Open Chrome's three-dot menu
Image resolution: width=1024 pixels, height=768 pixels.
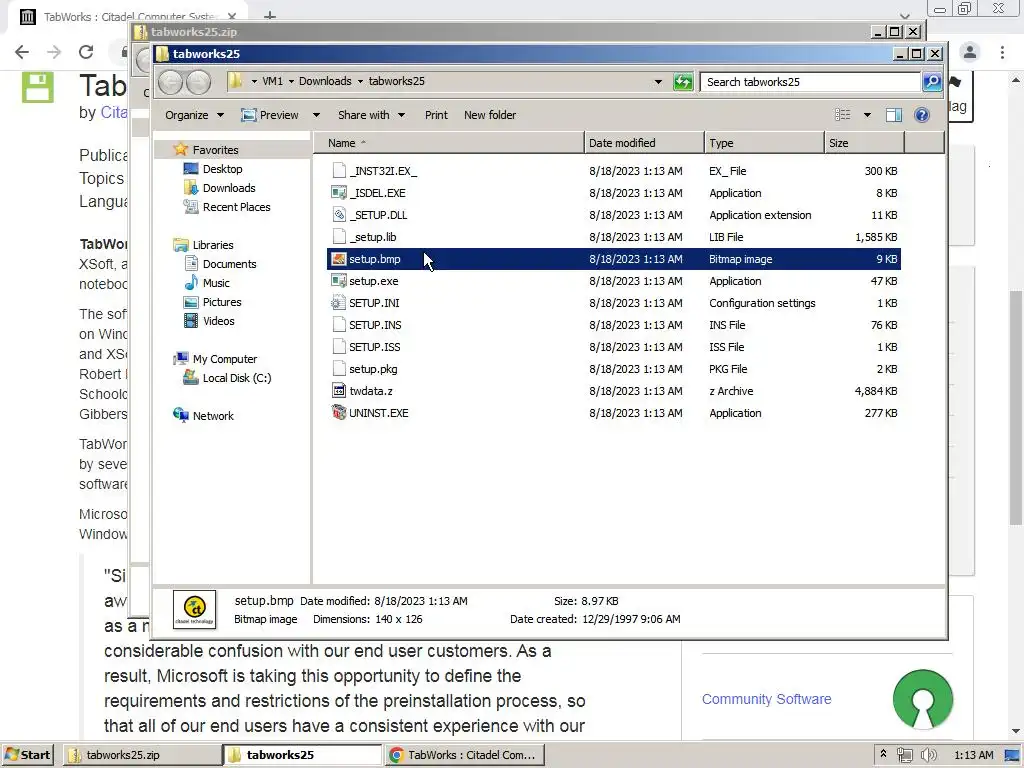click(x=1002, y=52)
